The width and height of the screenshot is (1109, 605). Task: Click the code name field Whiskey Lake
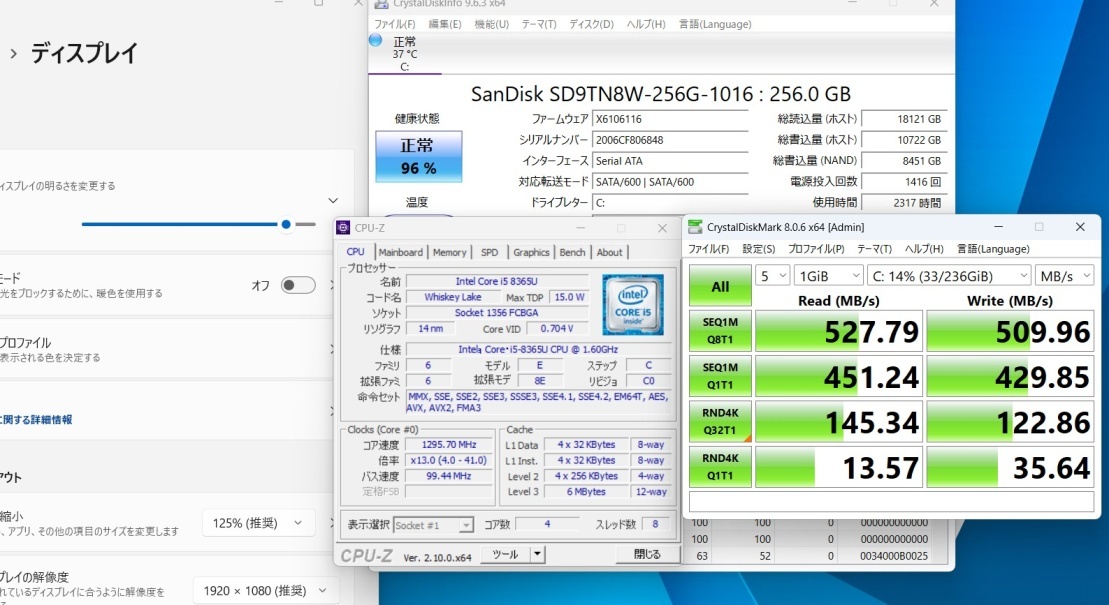[453, 297]
